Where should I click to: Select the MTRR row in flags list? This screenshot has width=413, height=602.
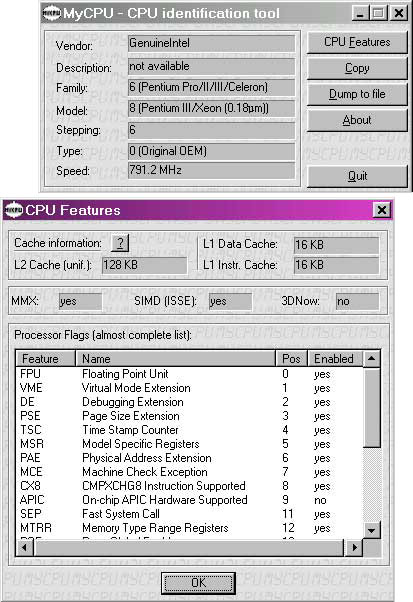[190, 528]
